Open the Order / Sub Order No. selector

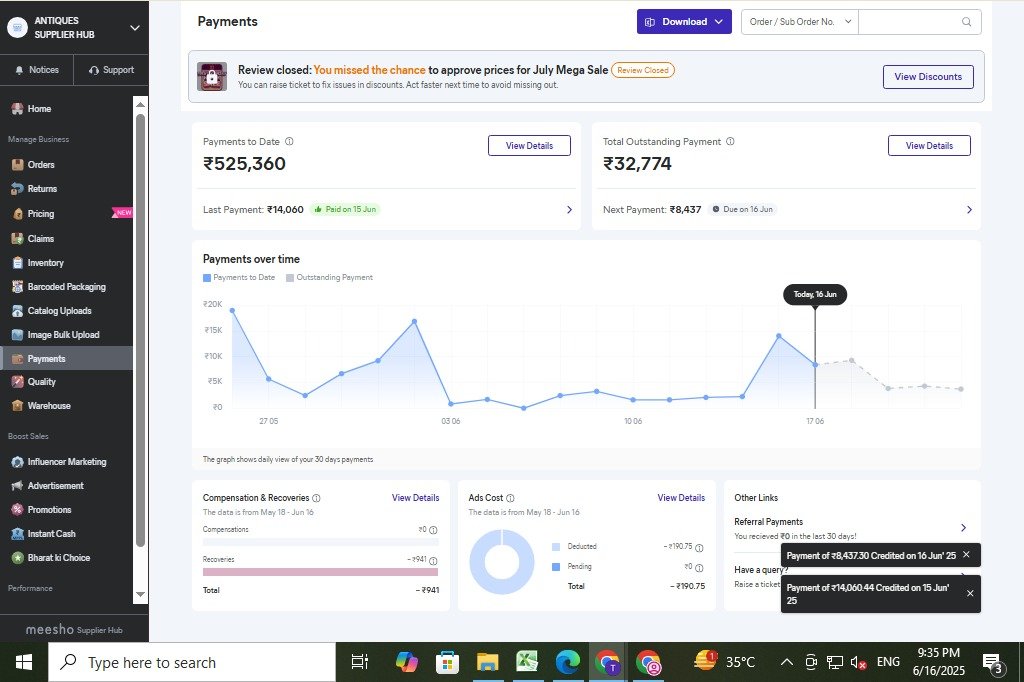coord(798,22)
